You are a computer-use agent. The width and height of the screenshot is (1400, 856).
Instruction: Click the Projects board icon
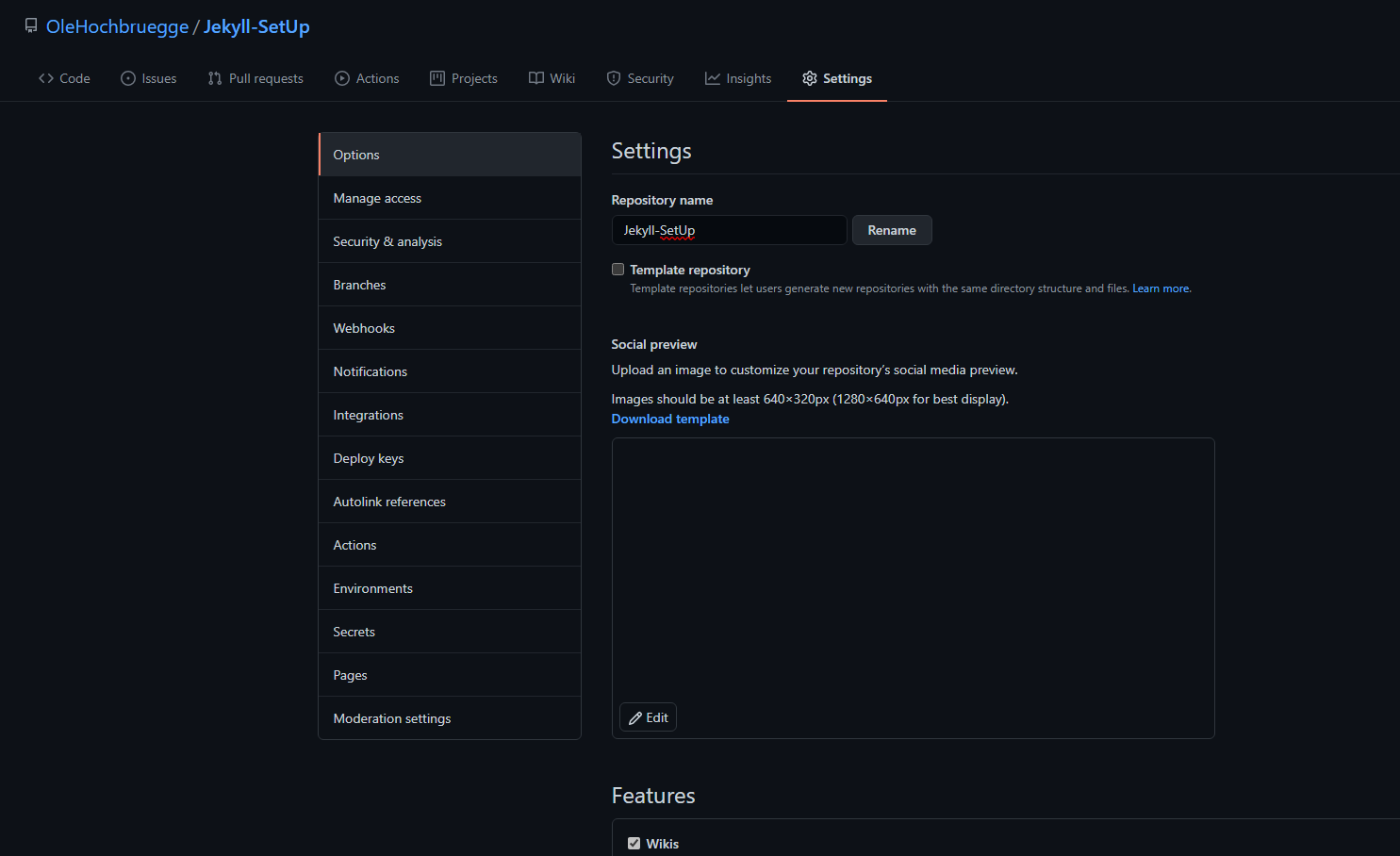[x=437, y=78]
